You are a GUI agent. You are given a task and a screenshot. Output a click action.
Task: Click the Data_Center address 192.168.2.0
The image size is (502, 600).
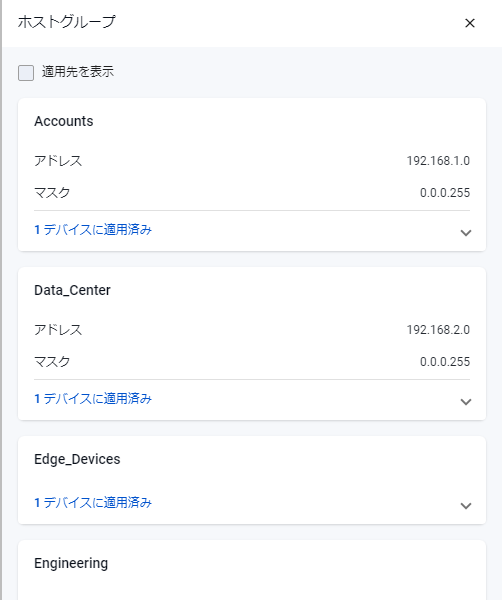click(x=438, y=330)
